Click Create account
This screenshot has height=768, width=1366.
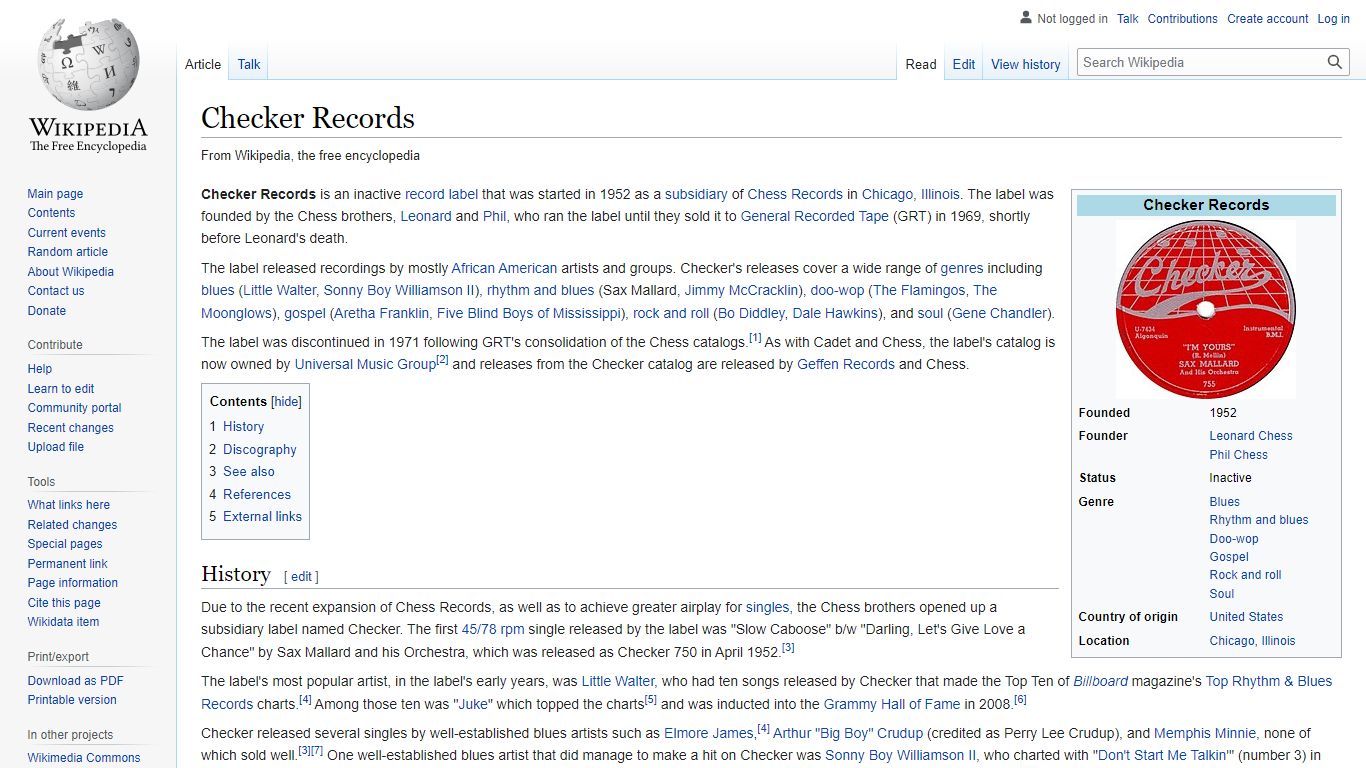[1268, 18]
